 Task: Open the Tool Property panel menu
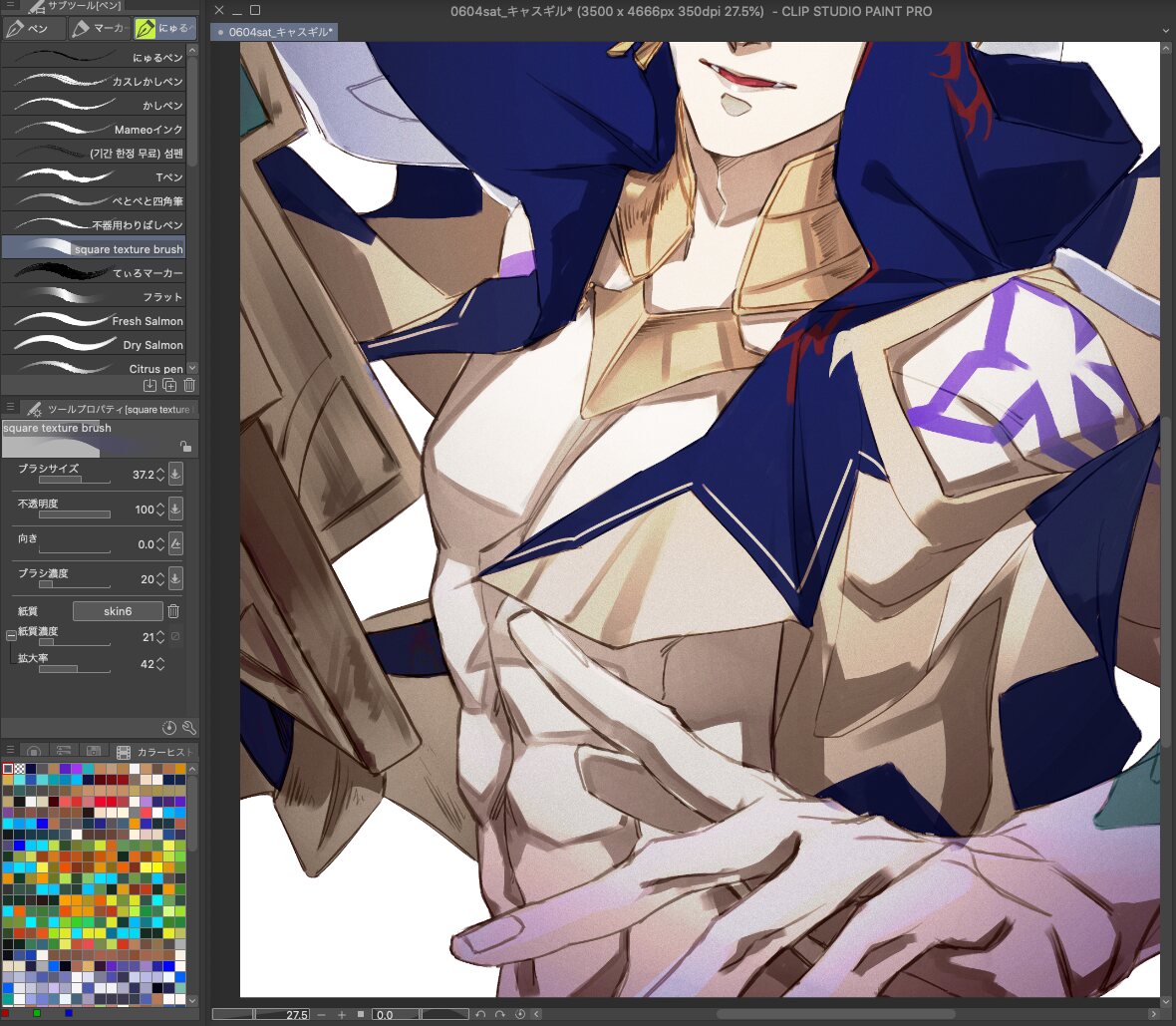point(11,408)
